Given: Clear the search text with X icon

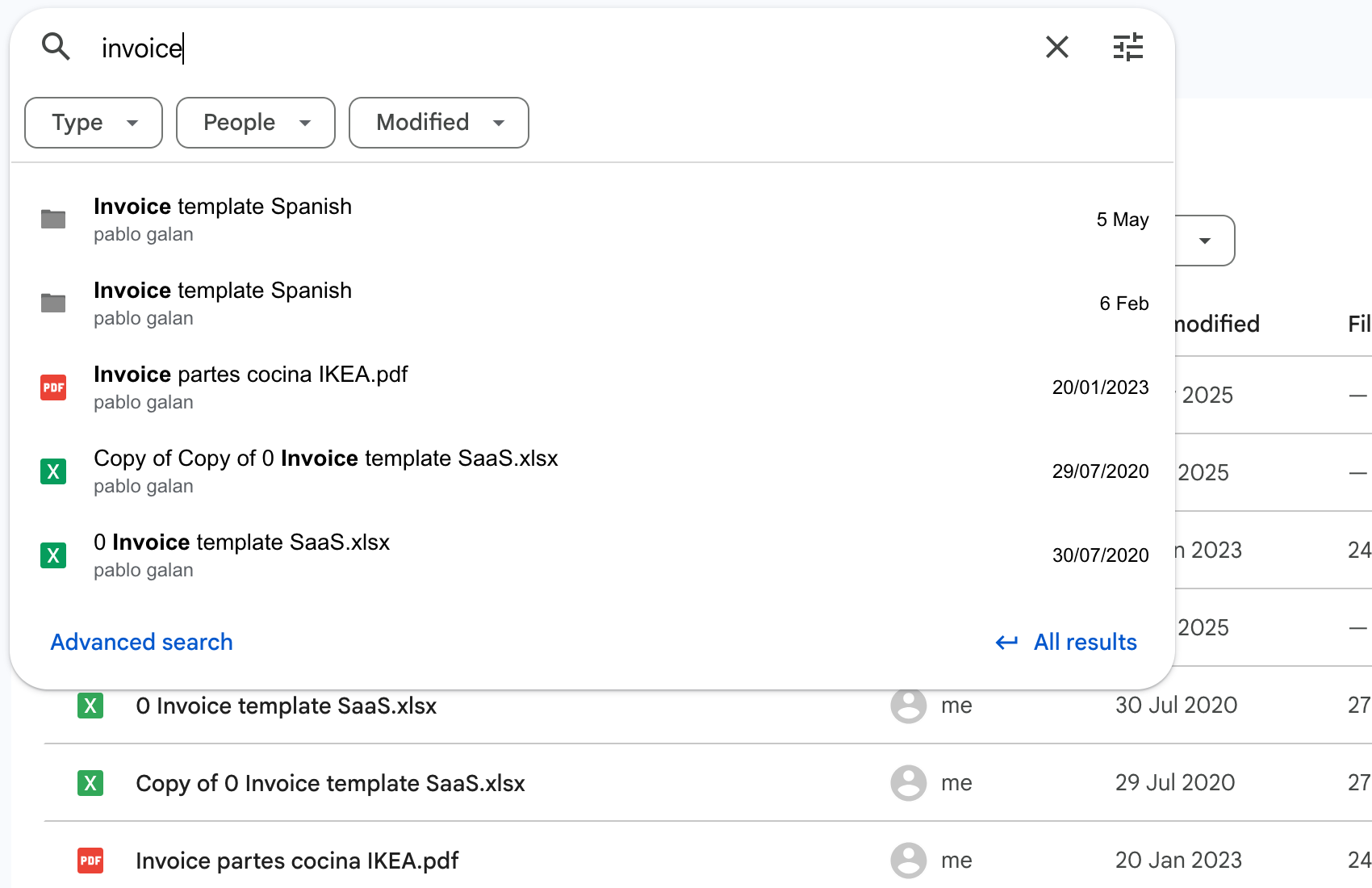Looking at the screenshot, I should coord(1056,47).
